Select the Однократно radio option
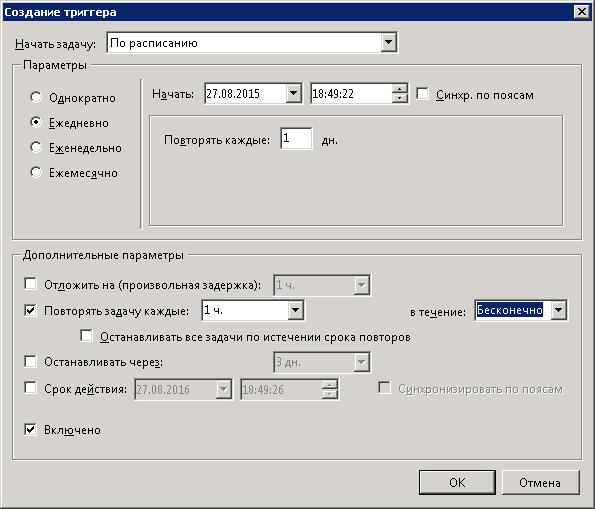 click(x=36, y=98)
